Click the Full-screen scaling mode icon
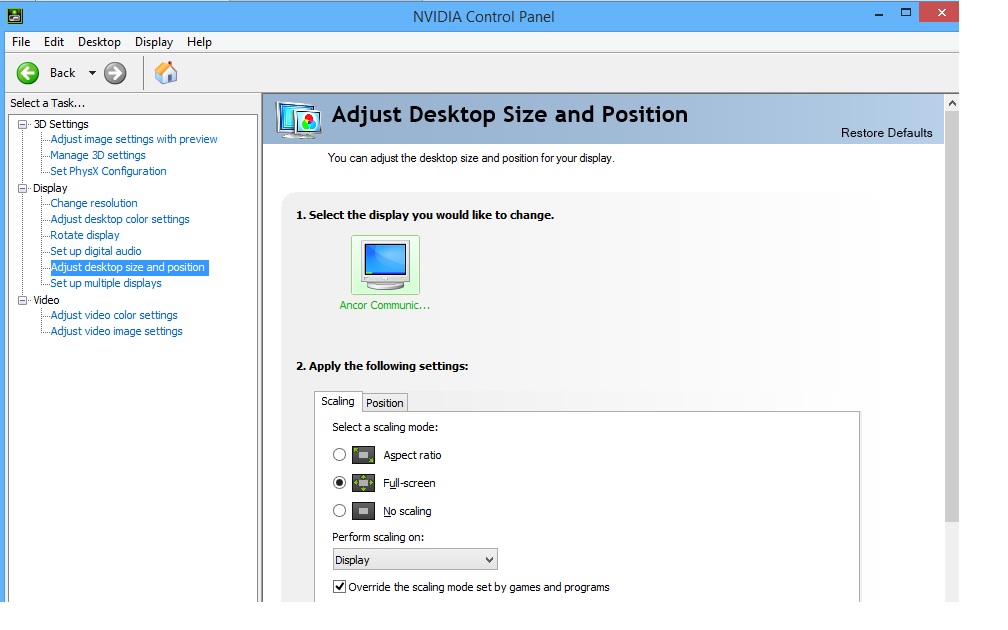This screenshot has width=1008, height=630. [363, 483]
